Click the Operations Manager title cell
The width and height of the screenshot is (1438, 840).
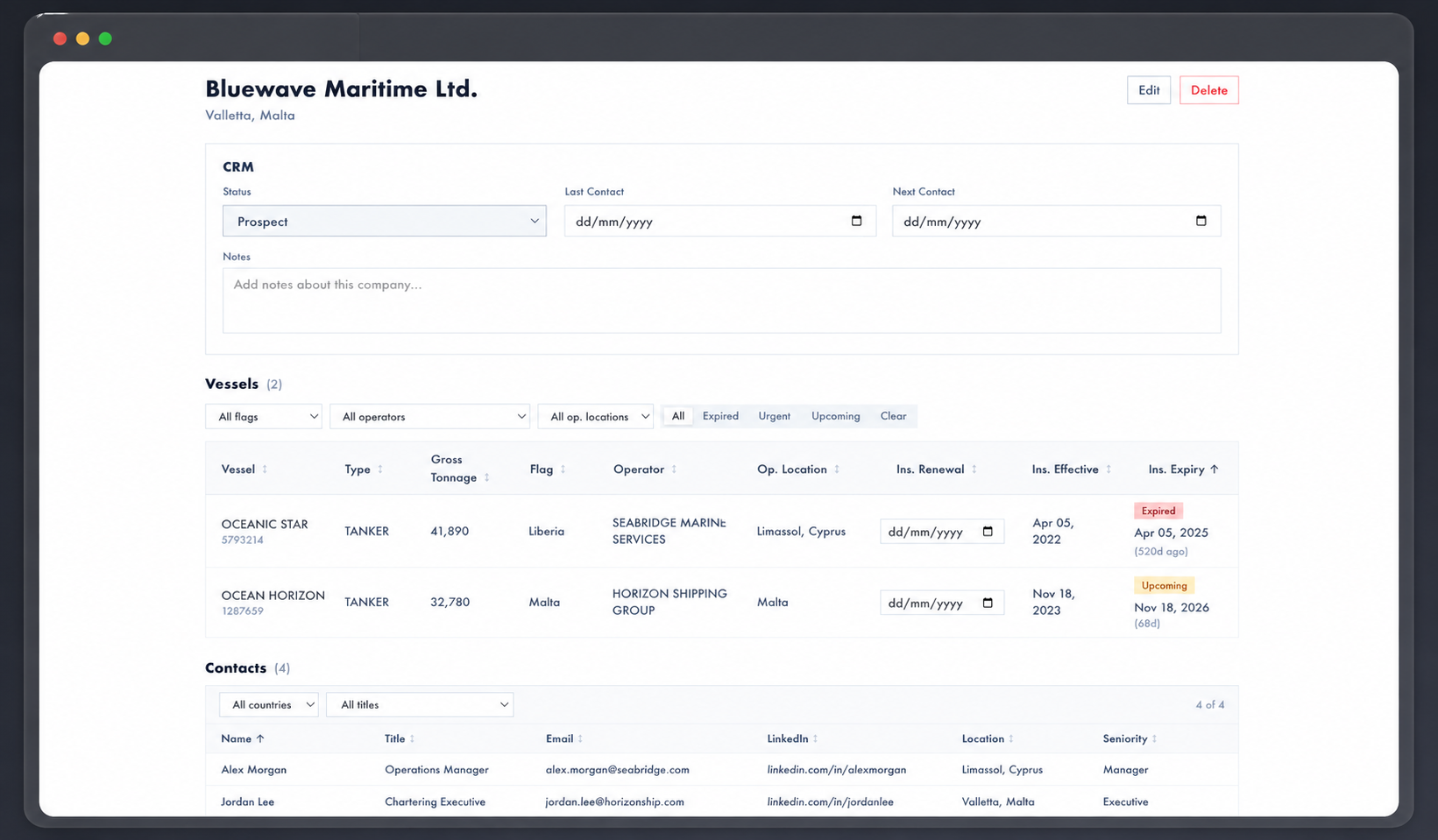point(437,770)
